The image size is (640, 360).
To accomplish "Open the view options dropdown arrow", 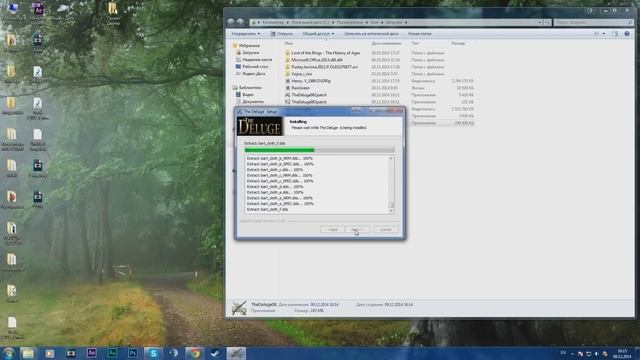I will pos(604,33).
